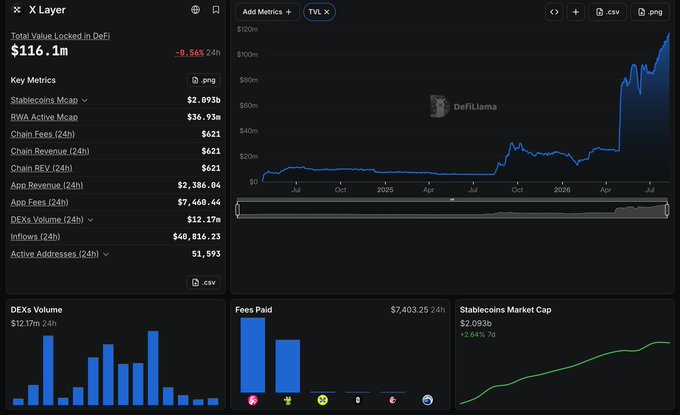The width and height of the screenshot is (680, 415).
Task: Download the chart as .png
Action: (650, 12)
